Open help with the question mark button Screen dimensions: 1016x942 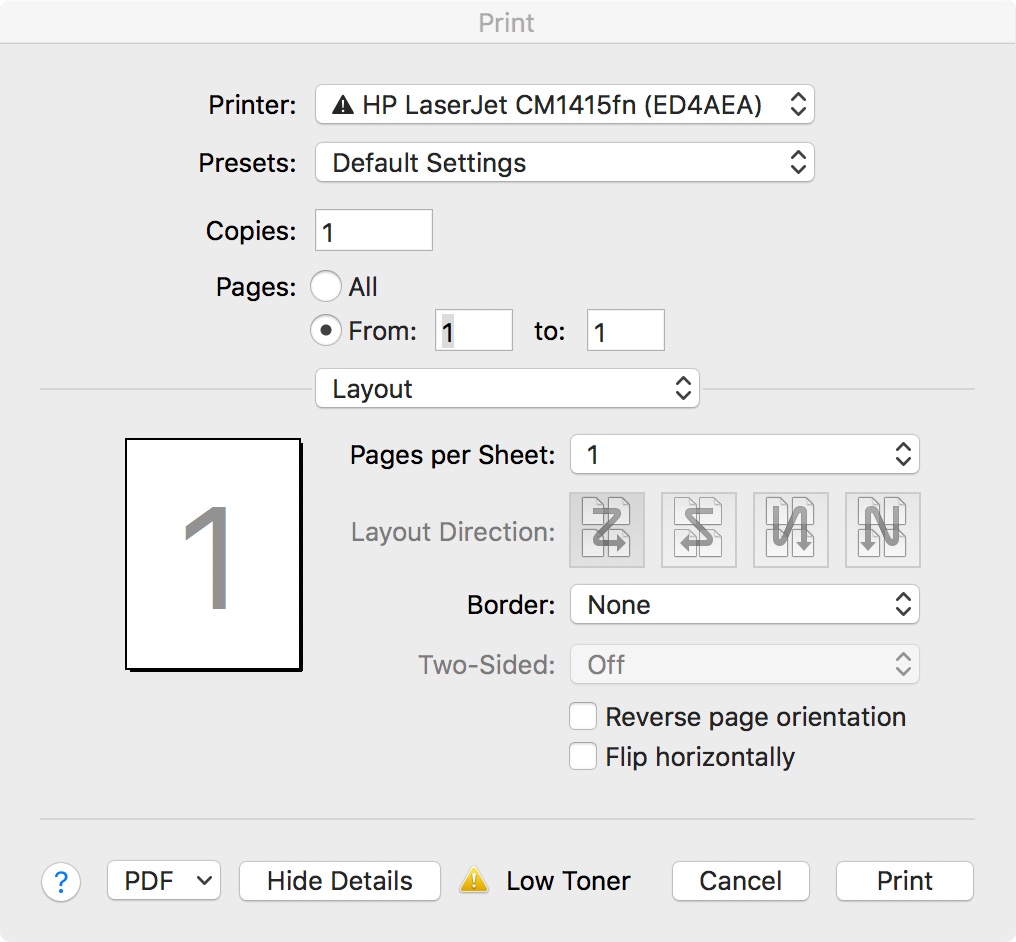[x=61, y=882]
